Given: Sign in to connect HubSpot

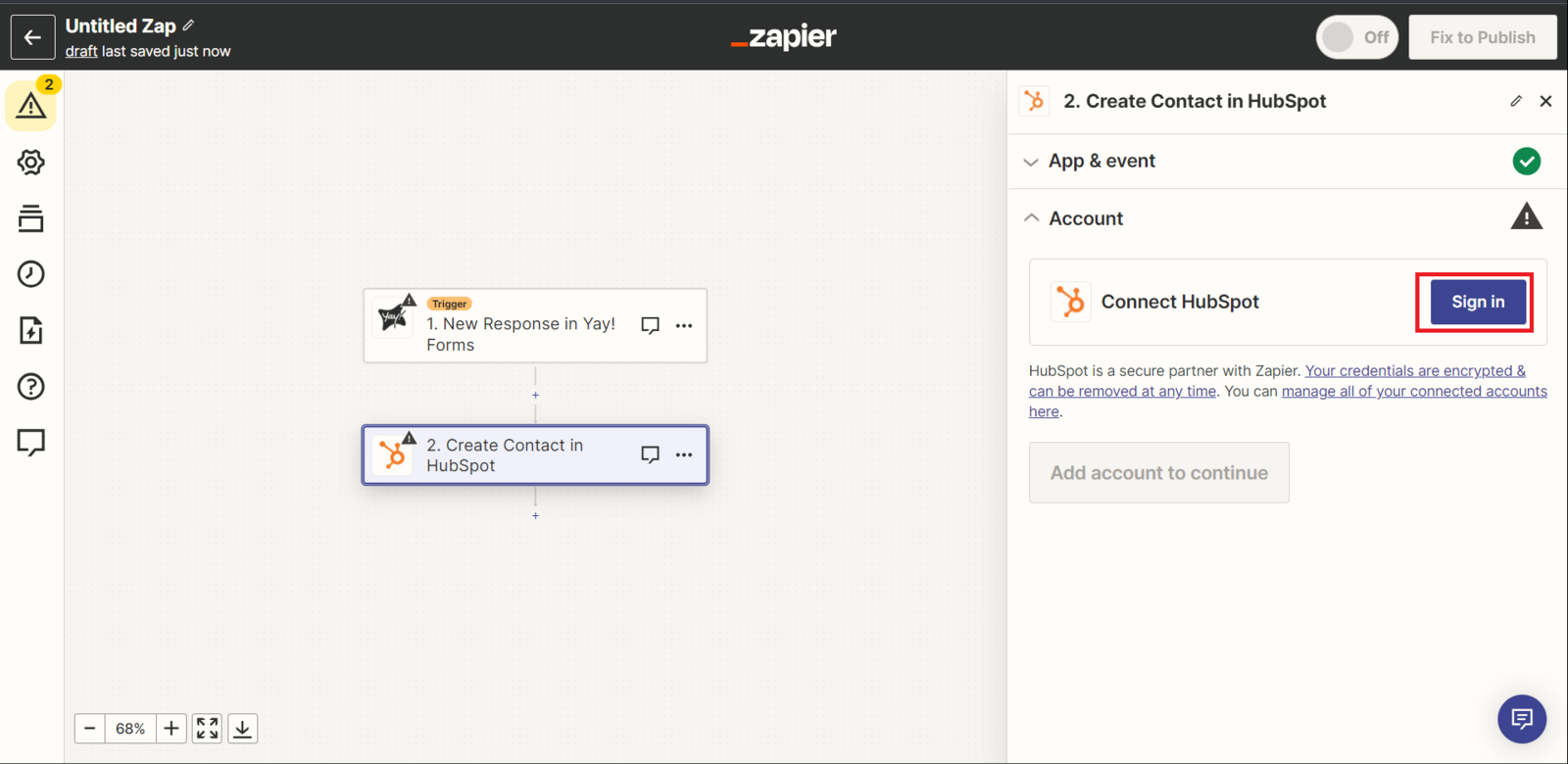Looking at the screenshot, I should [1477, 302].
